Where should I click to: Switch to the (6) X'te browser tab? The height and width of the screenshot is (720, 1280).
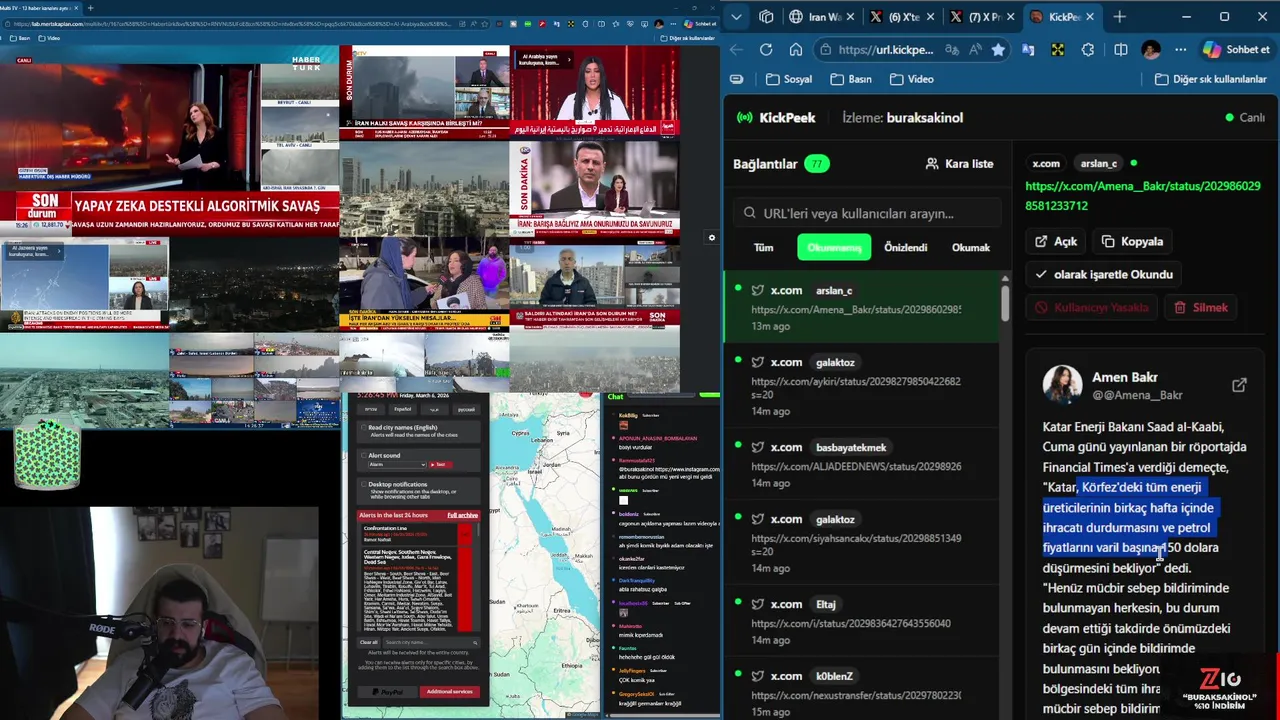click(x=900, y=17)
